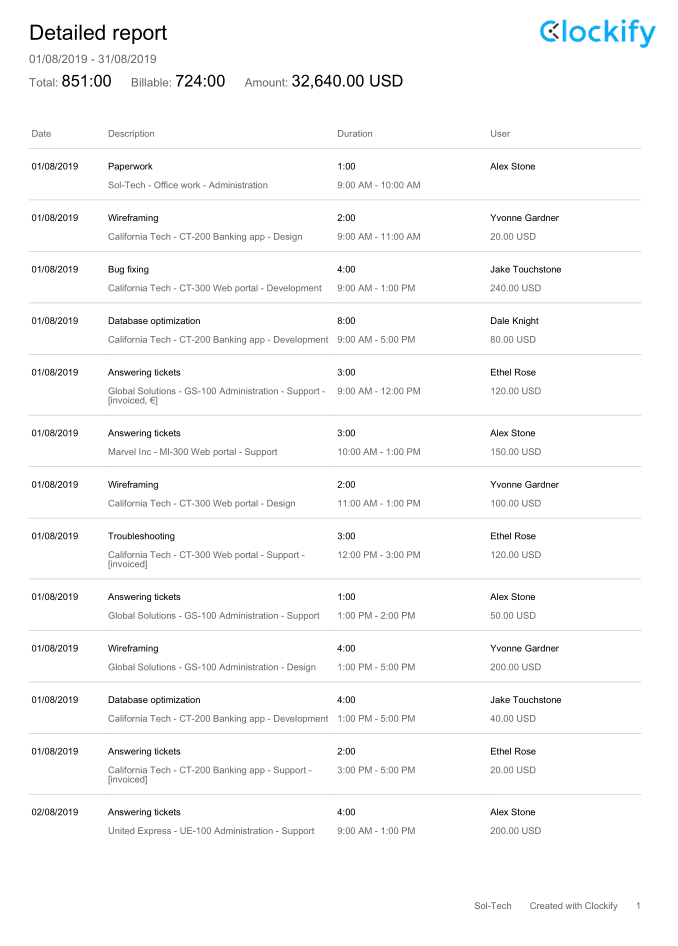Select the Description column header
Image resolution: width=678 pixels, height=946 pixels.
[x=131, y=134]
